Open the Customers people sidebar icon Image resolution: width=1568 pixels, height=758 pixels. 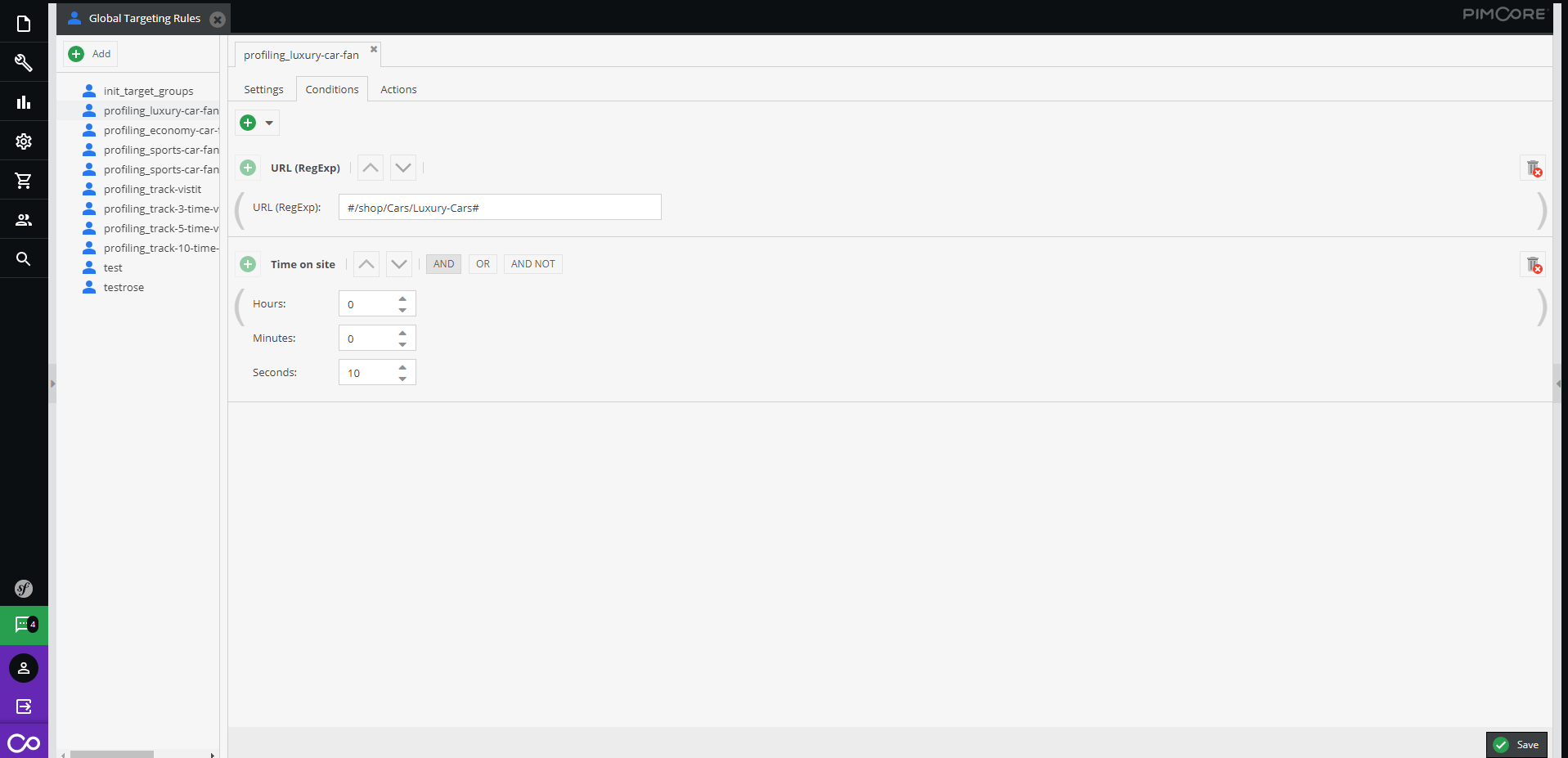[x=24, y=220]
